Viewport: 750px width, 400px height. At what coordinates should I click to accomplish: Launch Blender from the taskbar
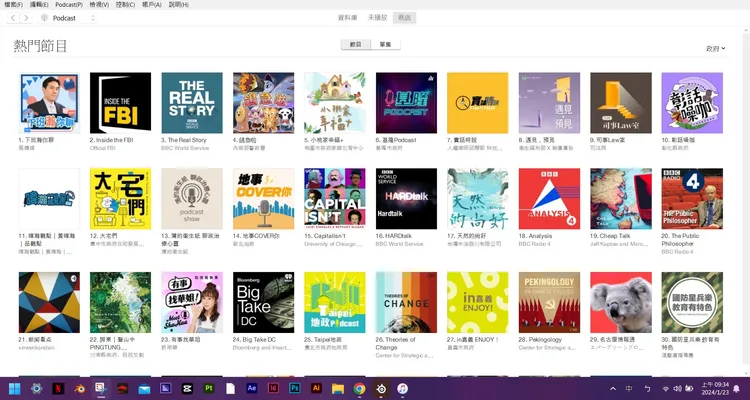[x=79, y=389]
